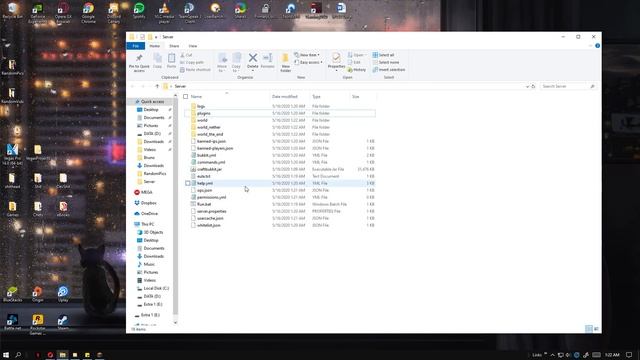
Task: Open Dropbox in the navigation pane
Action: coord(149,203)
